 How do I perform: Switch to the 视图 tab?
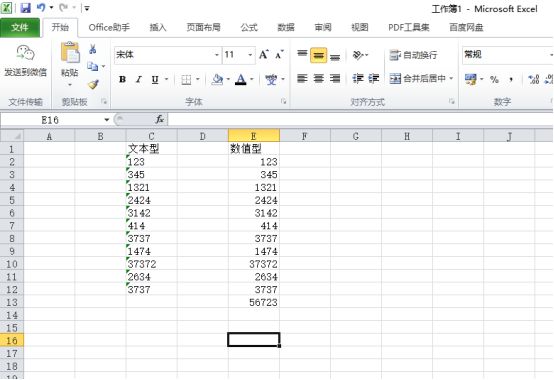pyautogui.click(x=360, y=28)
